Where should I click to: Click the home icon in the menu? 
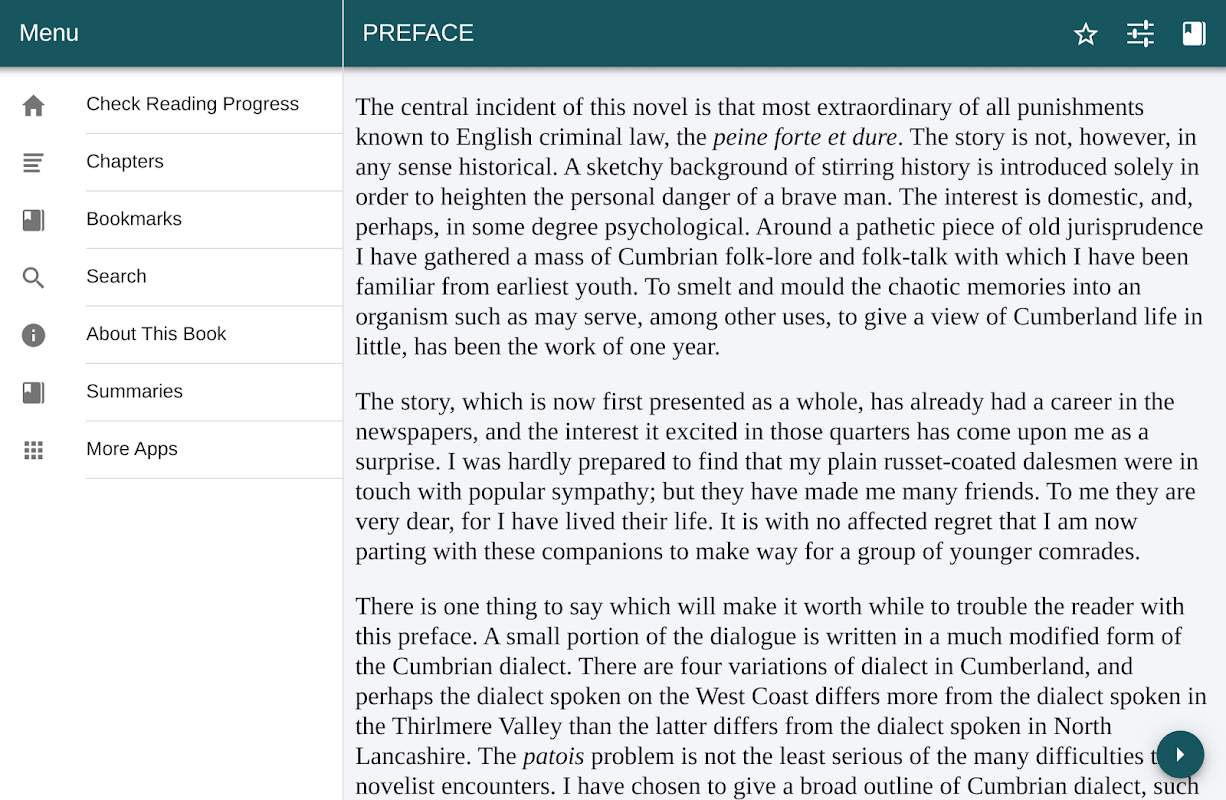click(x=34, y=105)
